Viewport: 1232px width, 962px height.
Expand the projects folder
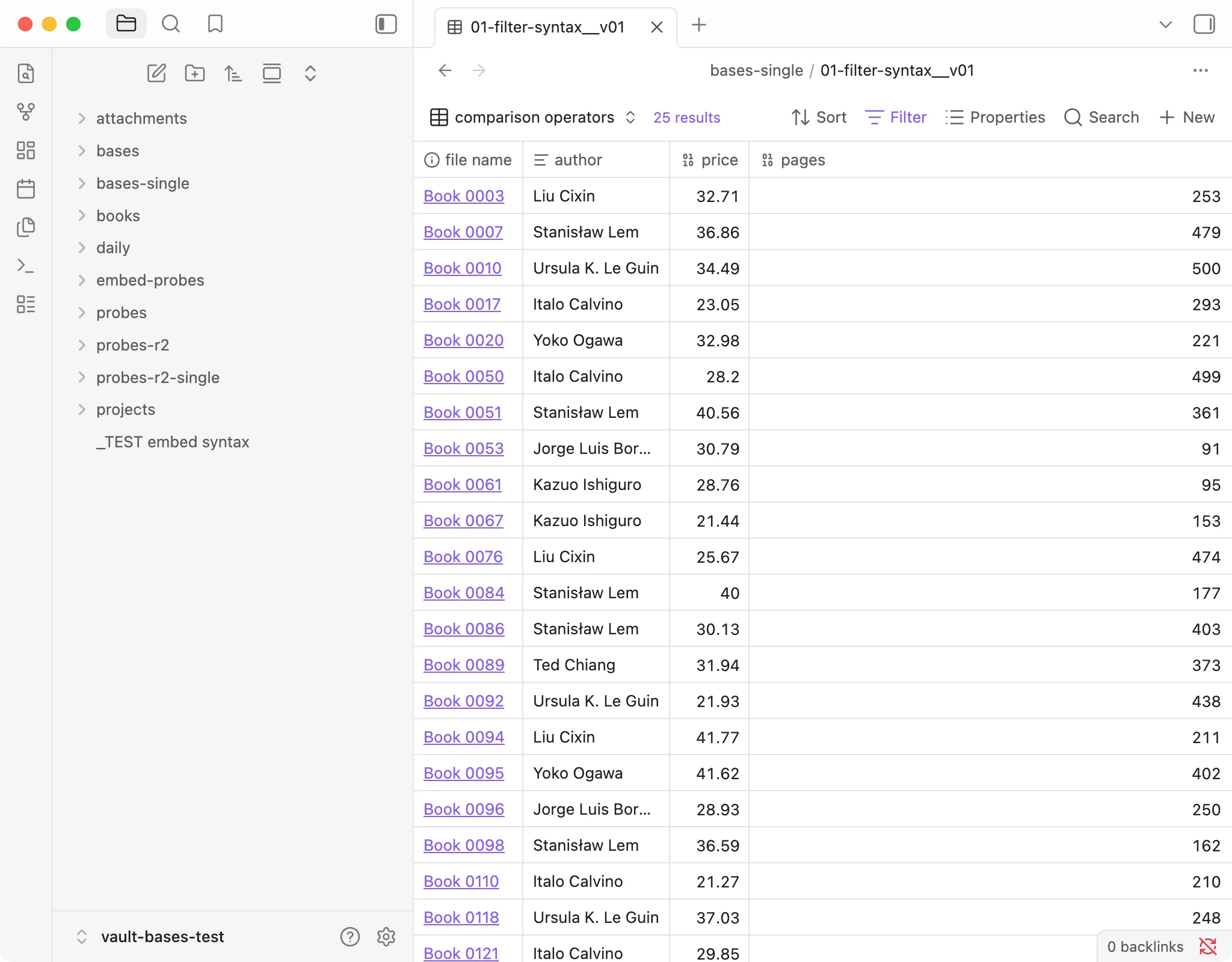click(x=125, y=409)
